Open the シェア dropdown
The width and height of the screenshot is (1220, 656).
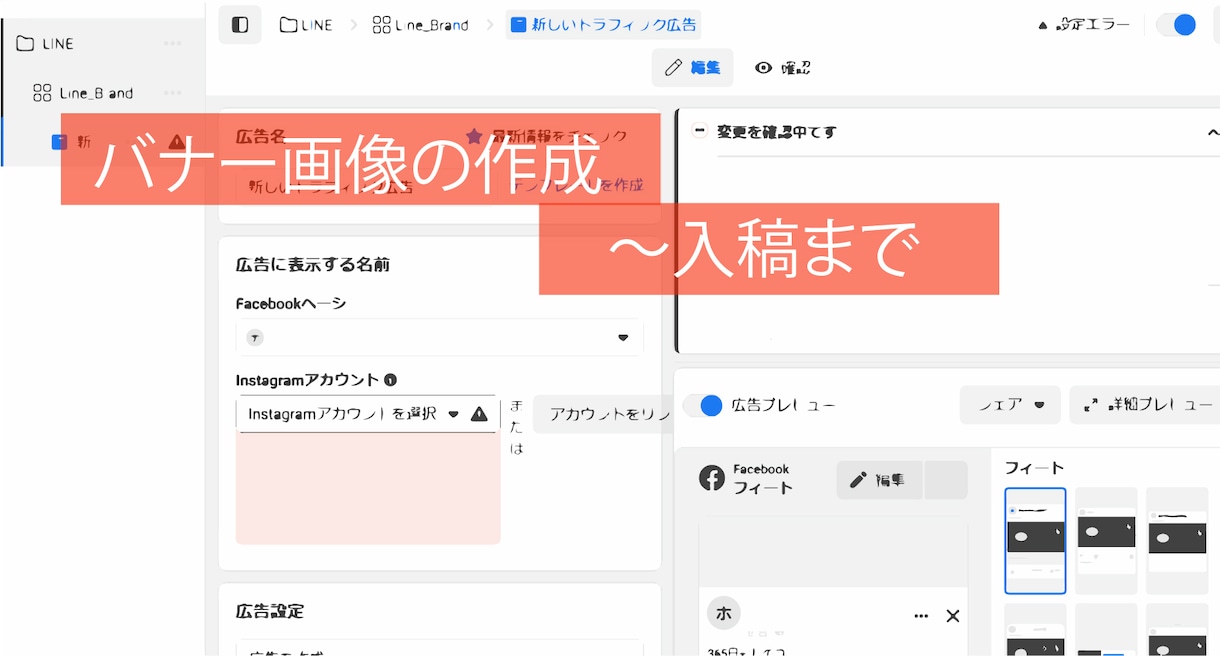[x=1010, y=404]
